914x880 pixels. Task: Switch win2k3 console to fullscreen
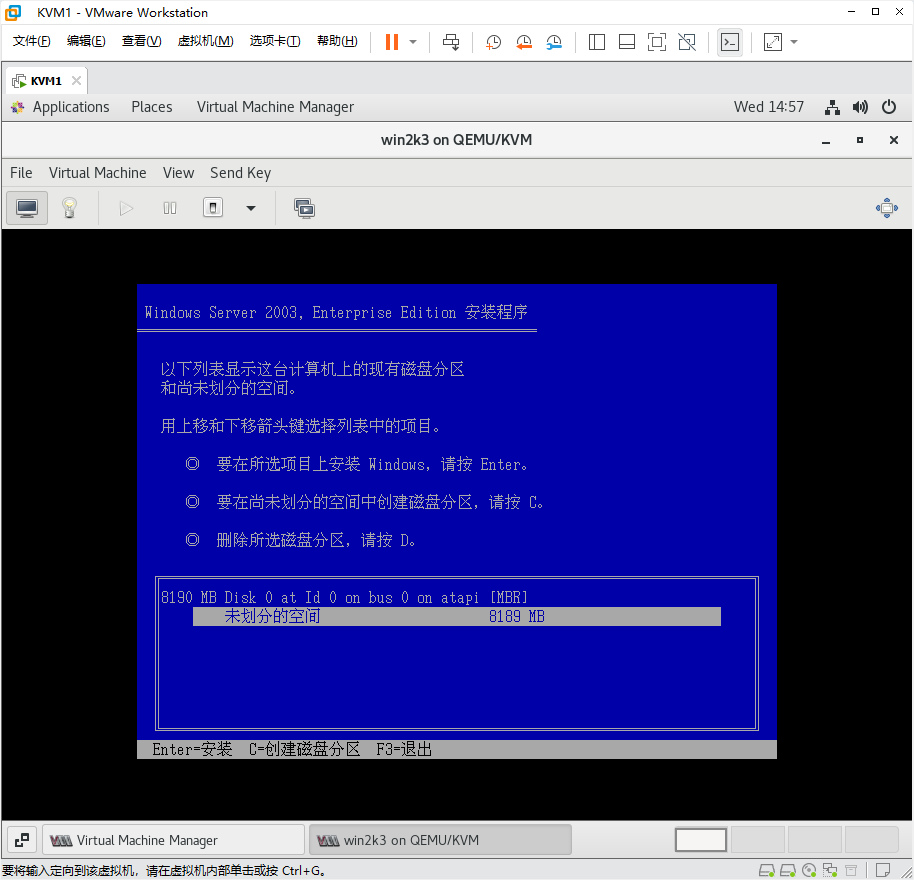pos(887,208)
